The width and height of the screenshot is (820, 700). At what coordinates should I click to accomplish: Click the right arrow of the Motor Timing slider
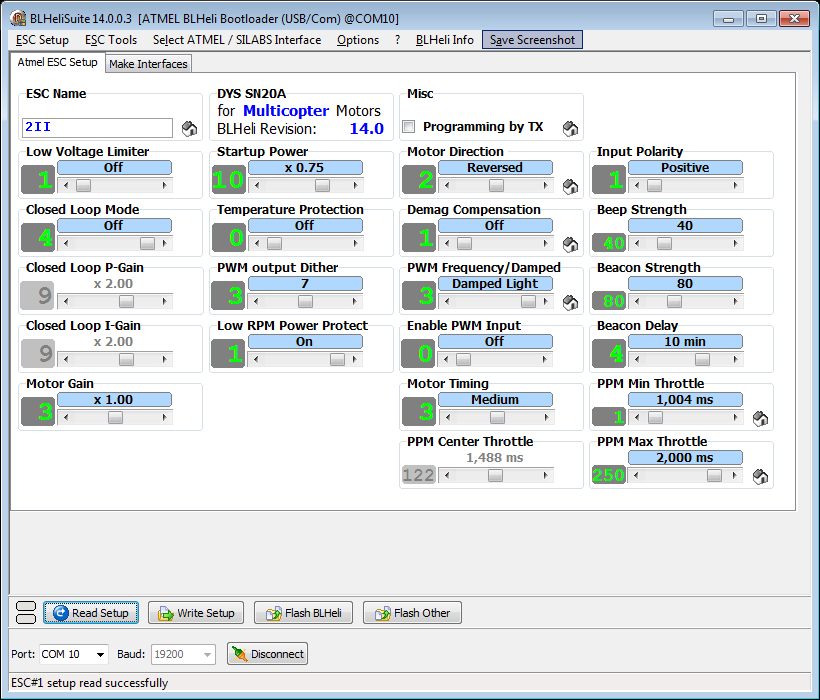click(547, 417)
